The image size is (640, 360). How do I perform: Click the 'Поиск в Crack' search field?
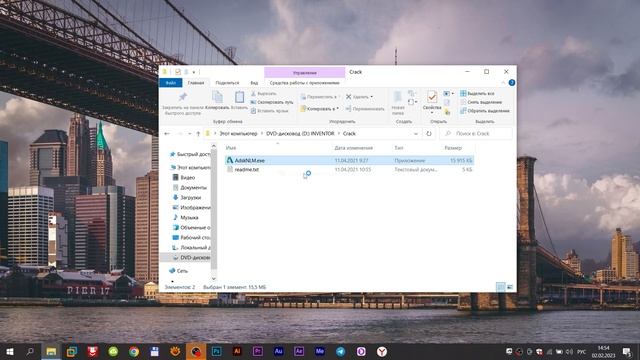pyautogui.click(x=476, y=133)
